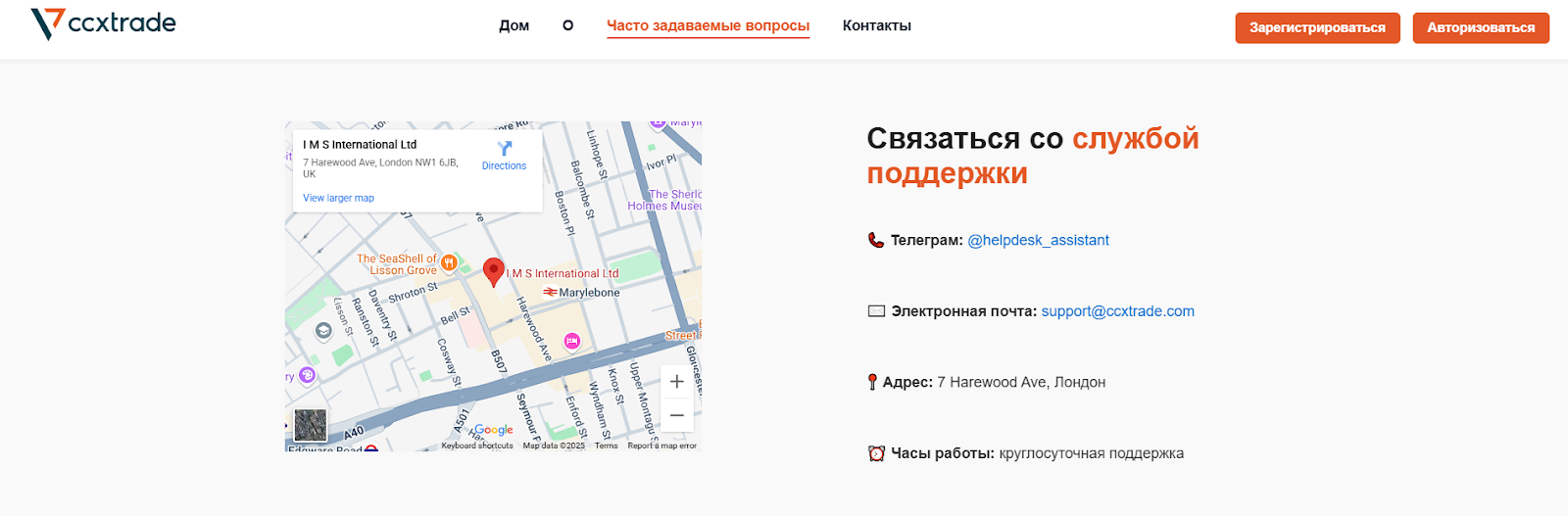Open Keyboard shortcuts on the map
Screen dimensions: 1568x516
pyautogui.click(x=477, y=446)
